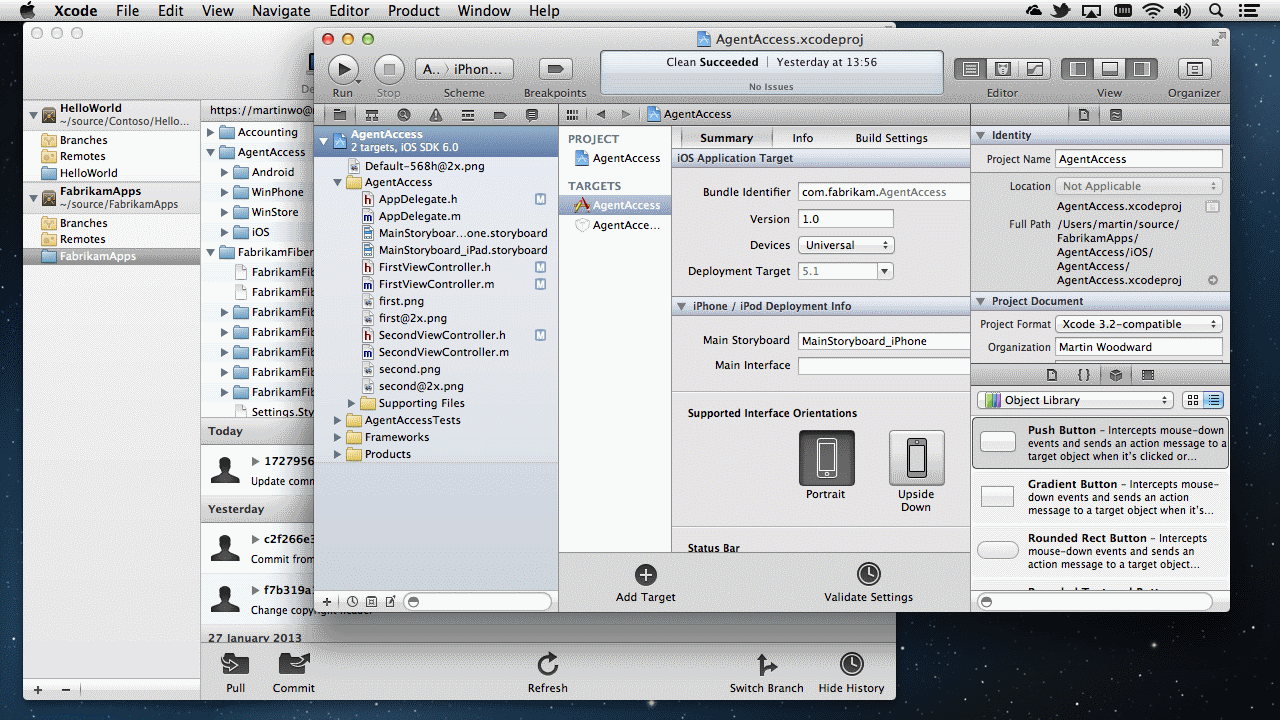Show the Symbol navigator

372,115
